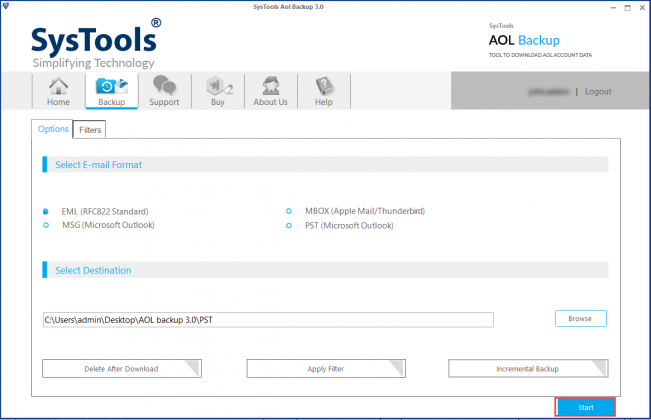Screen dimensions: 651x420
Task: Open the About Us icon
Action: click(270, 90)
